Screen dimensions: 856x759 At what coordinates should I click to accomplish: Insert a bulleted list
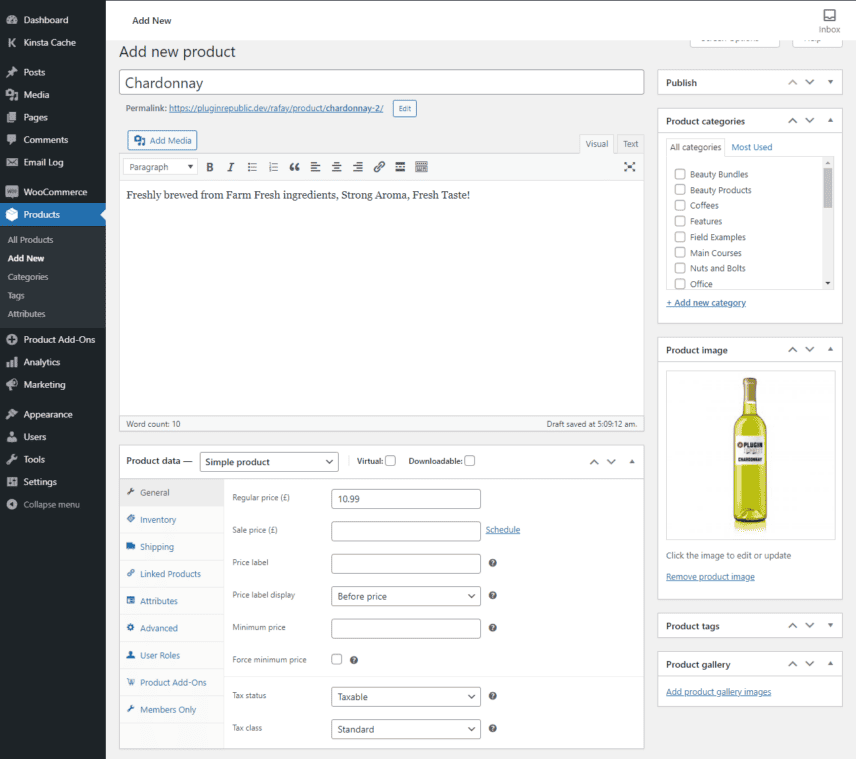(x=252, y=167)
